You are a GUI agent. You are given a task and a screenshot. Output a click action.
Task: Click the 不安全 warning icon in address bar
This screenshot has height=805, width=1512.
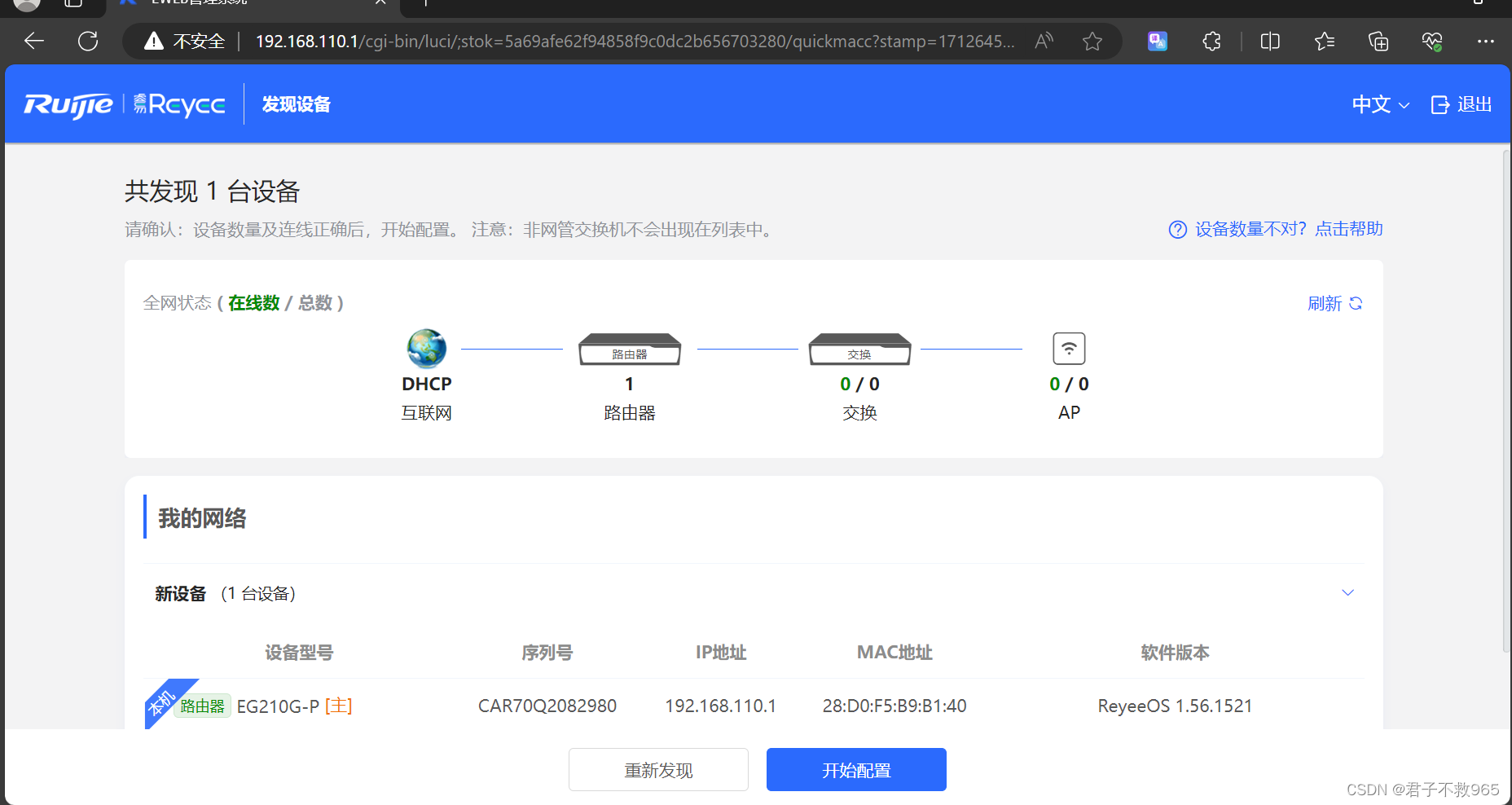click(154, 41)
